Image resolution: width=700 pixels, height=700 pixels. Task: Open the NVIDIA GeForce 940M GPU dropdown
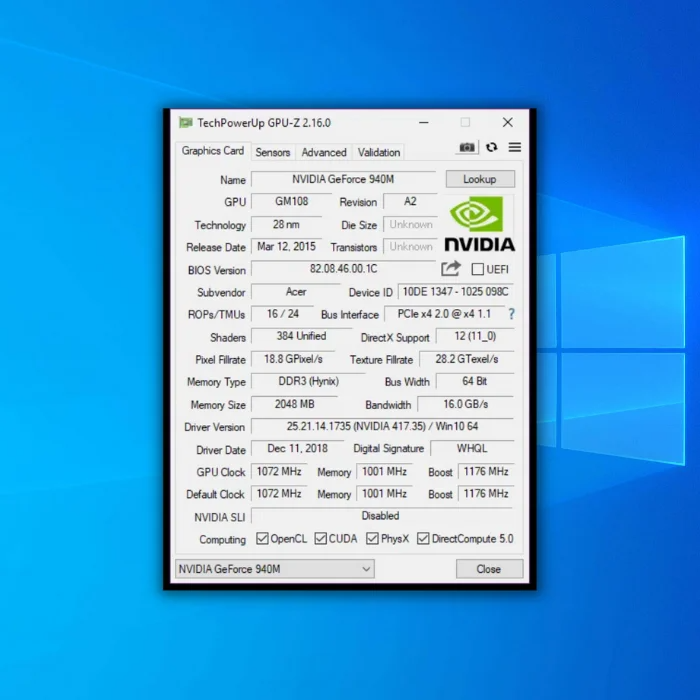tap(275, 569)
